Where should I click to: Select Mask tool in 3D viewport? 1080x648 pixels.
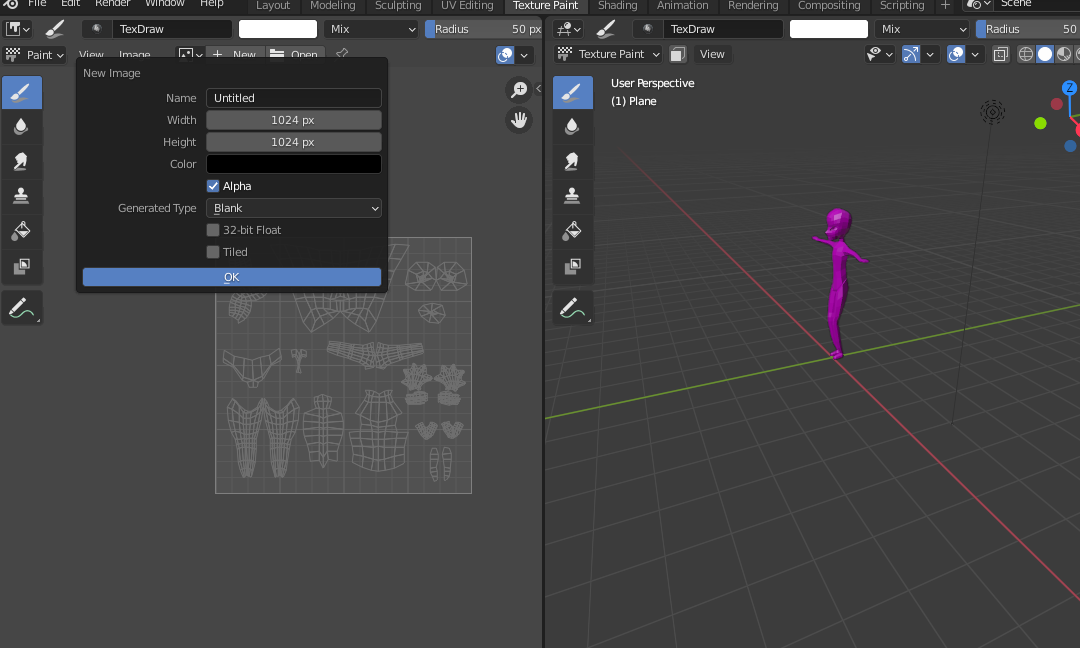pos(572,266)
